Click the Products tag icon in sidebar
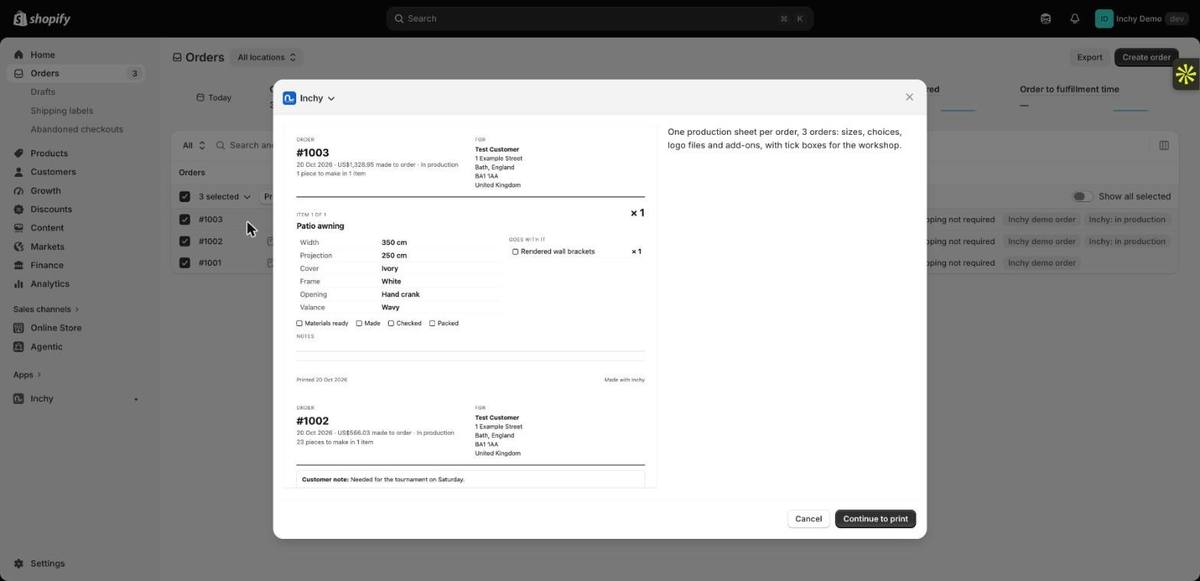 [x=18, y=153]
